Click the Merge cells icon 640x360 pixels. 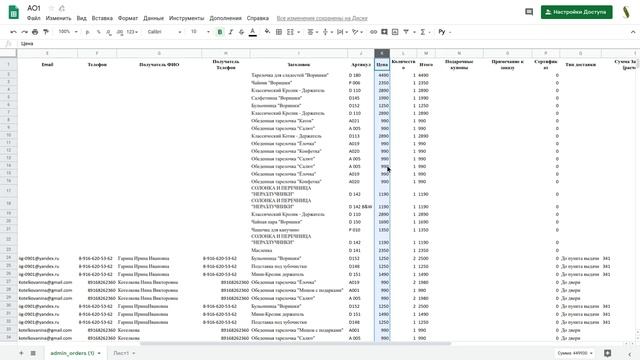tap(290, 32)
